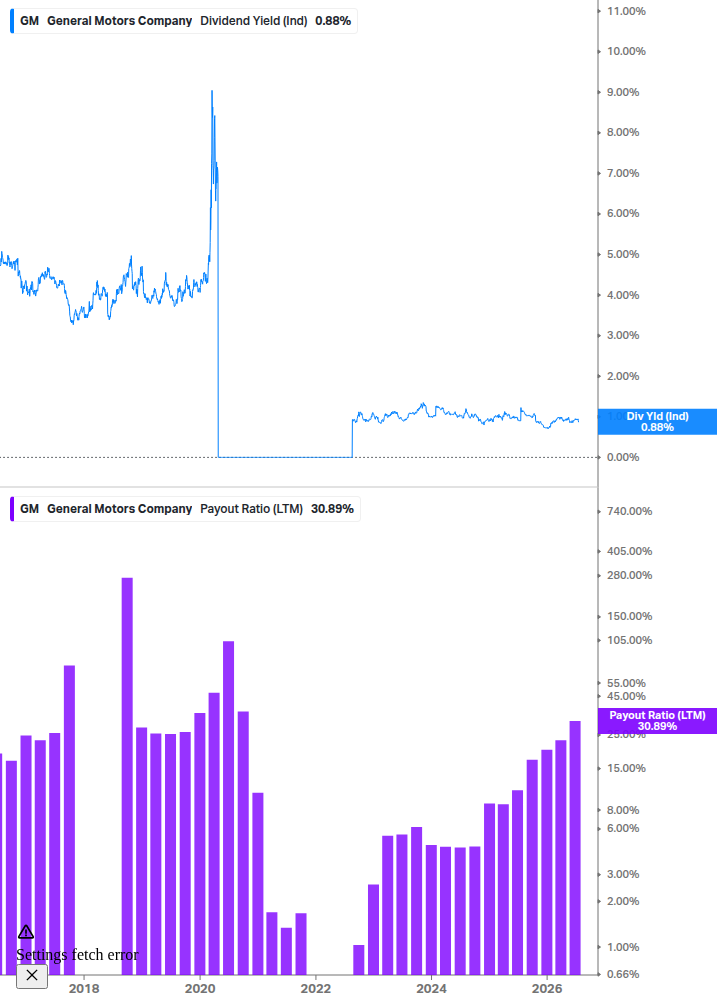The image size is (717, 1005).
Task: Click the dividend yield spike peak at about 9%
Action: click(212, 93)
